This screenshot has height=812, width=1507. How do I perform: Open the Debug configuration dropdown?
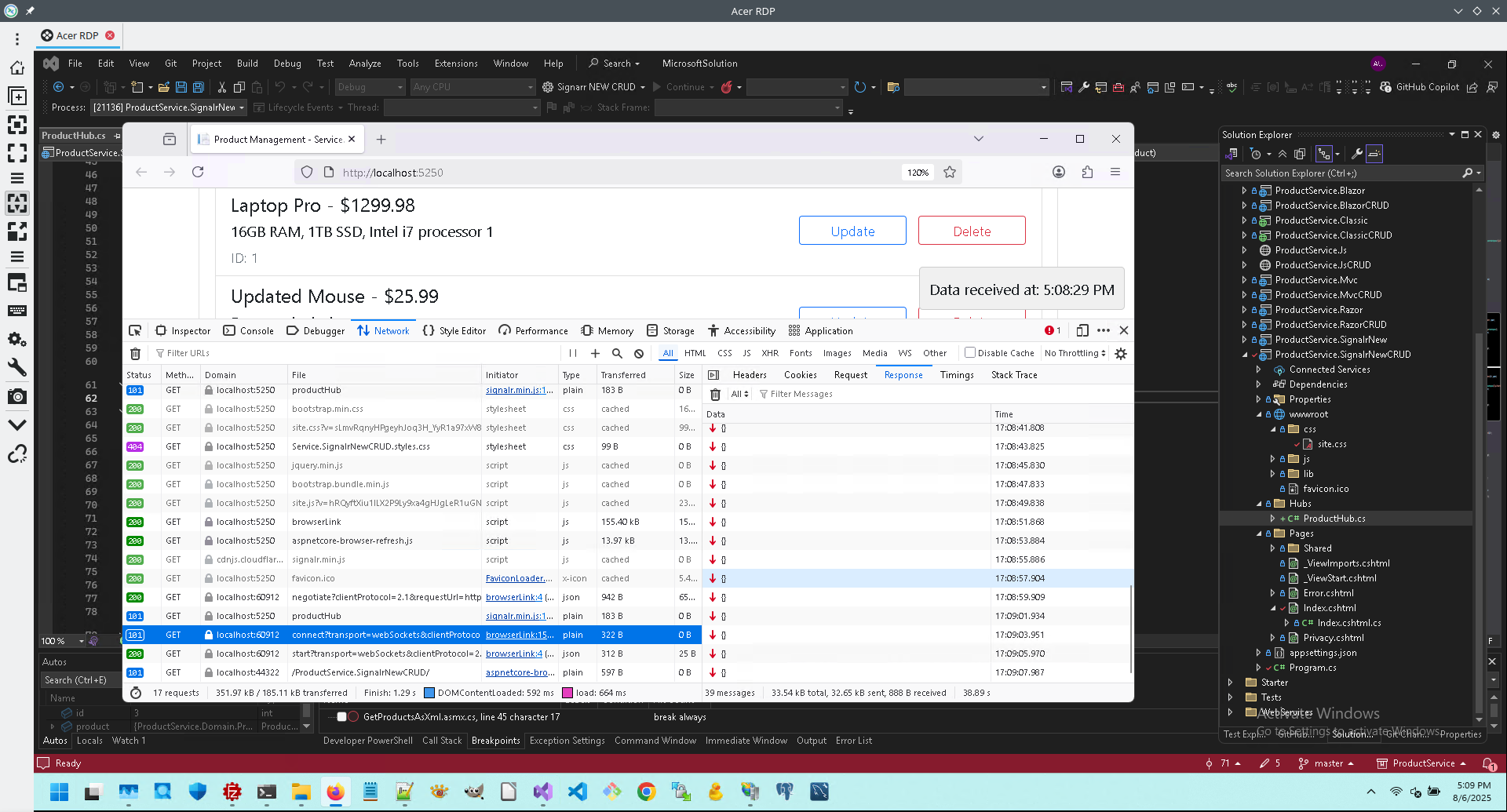click(370, 87)
